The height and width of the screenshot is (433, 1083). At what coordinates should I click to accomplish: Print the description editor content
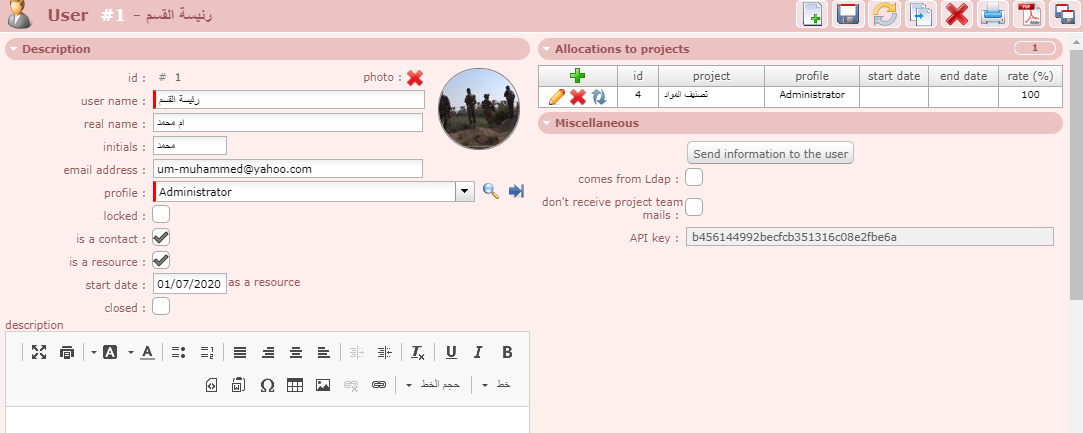tap(67, 352)
